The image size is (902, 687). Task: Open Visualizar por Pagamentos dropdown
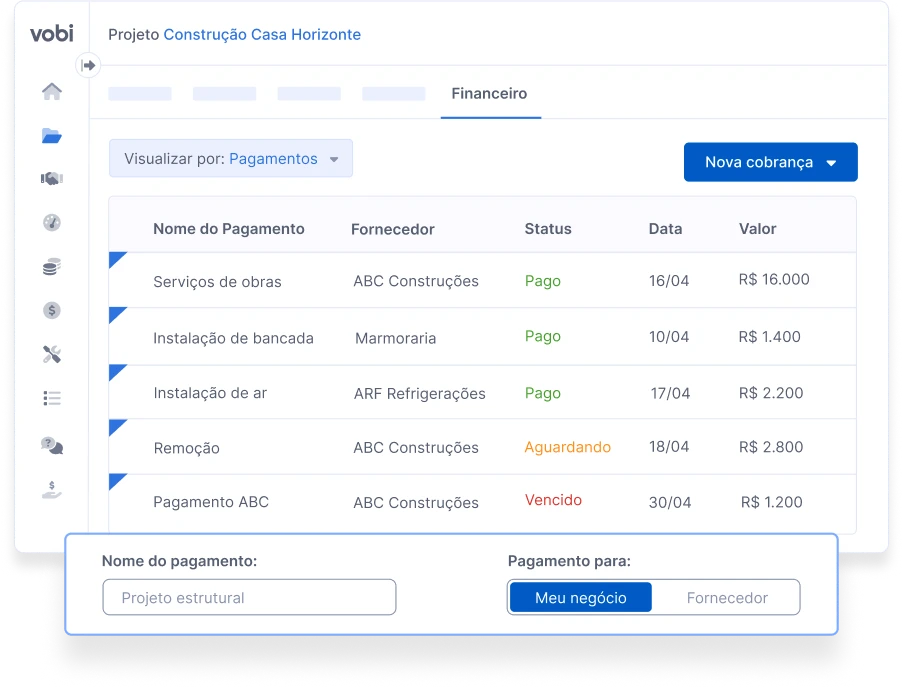click(231, 158)
